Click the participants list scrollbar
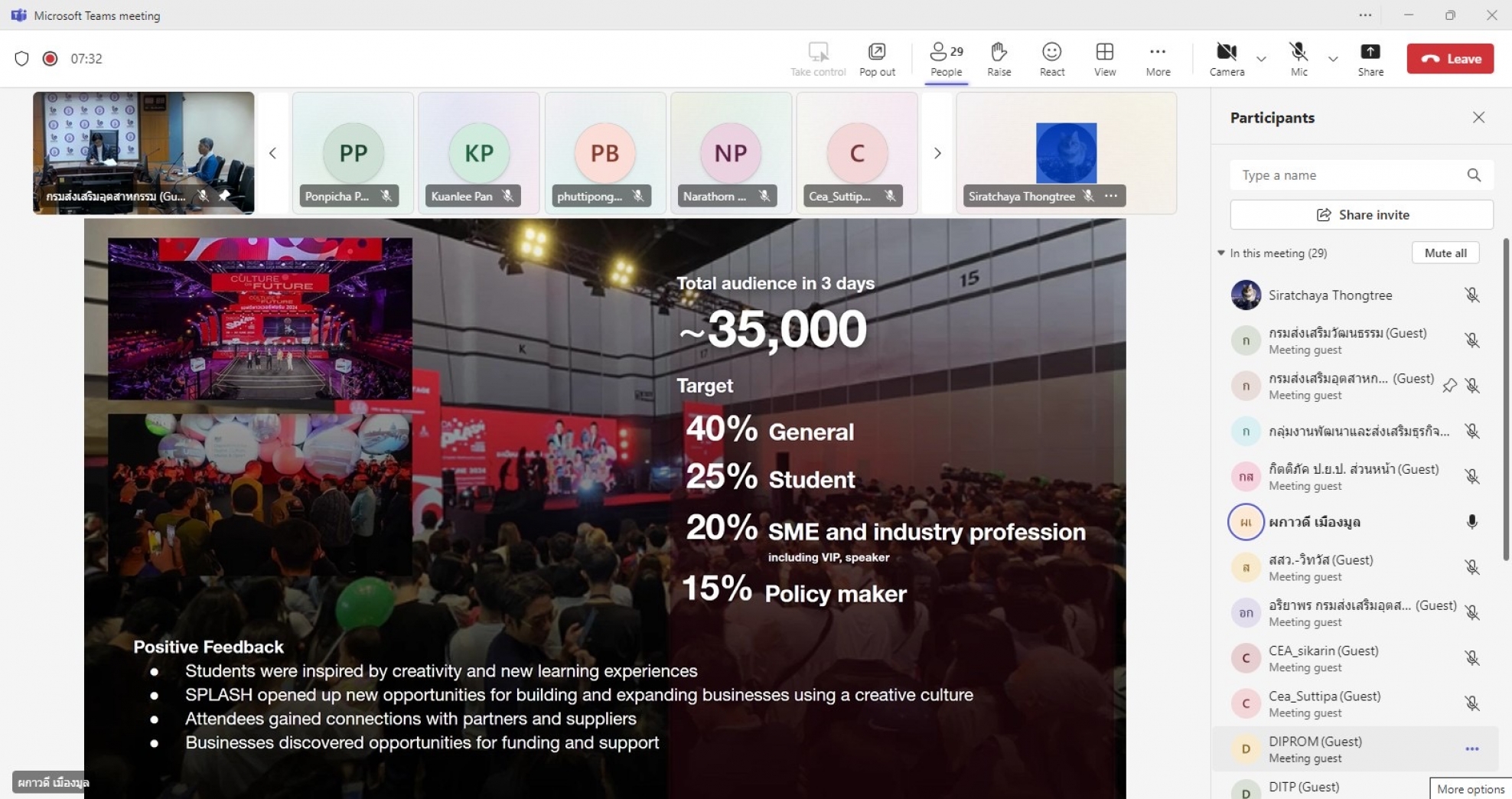This screenshot has width=1512, height=799. tap(1506, 399)
